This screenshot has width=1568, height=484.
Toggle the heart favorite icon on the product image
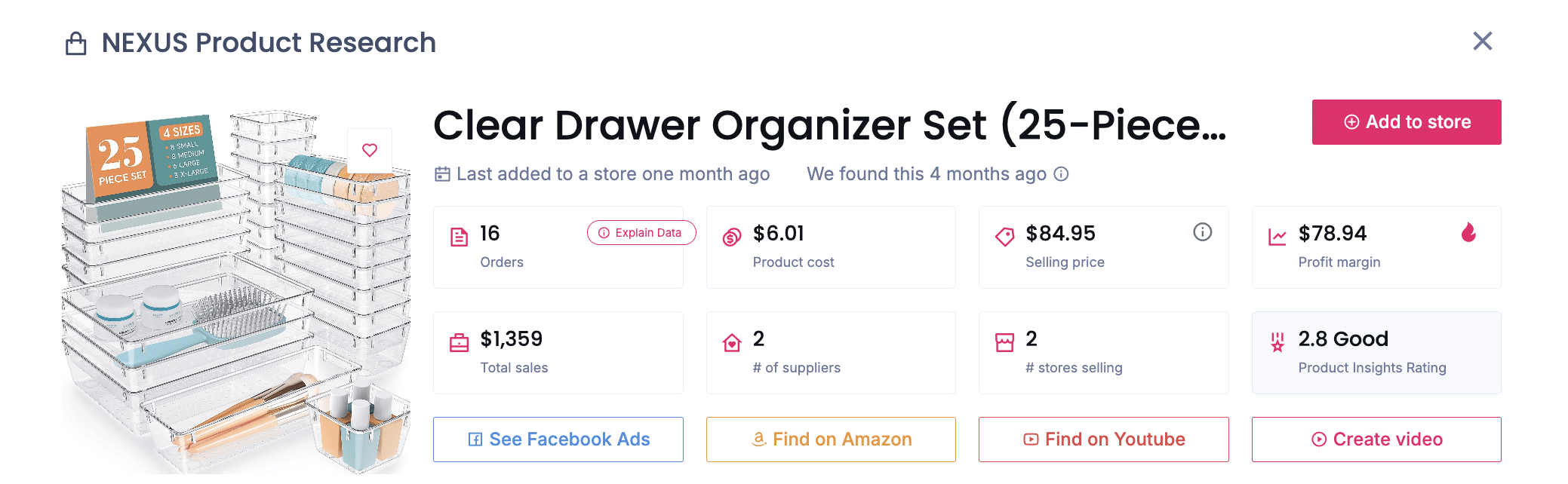pyautogui.click(x=369, y=150)
